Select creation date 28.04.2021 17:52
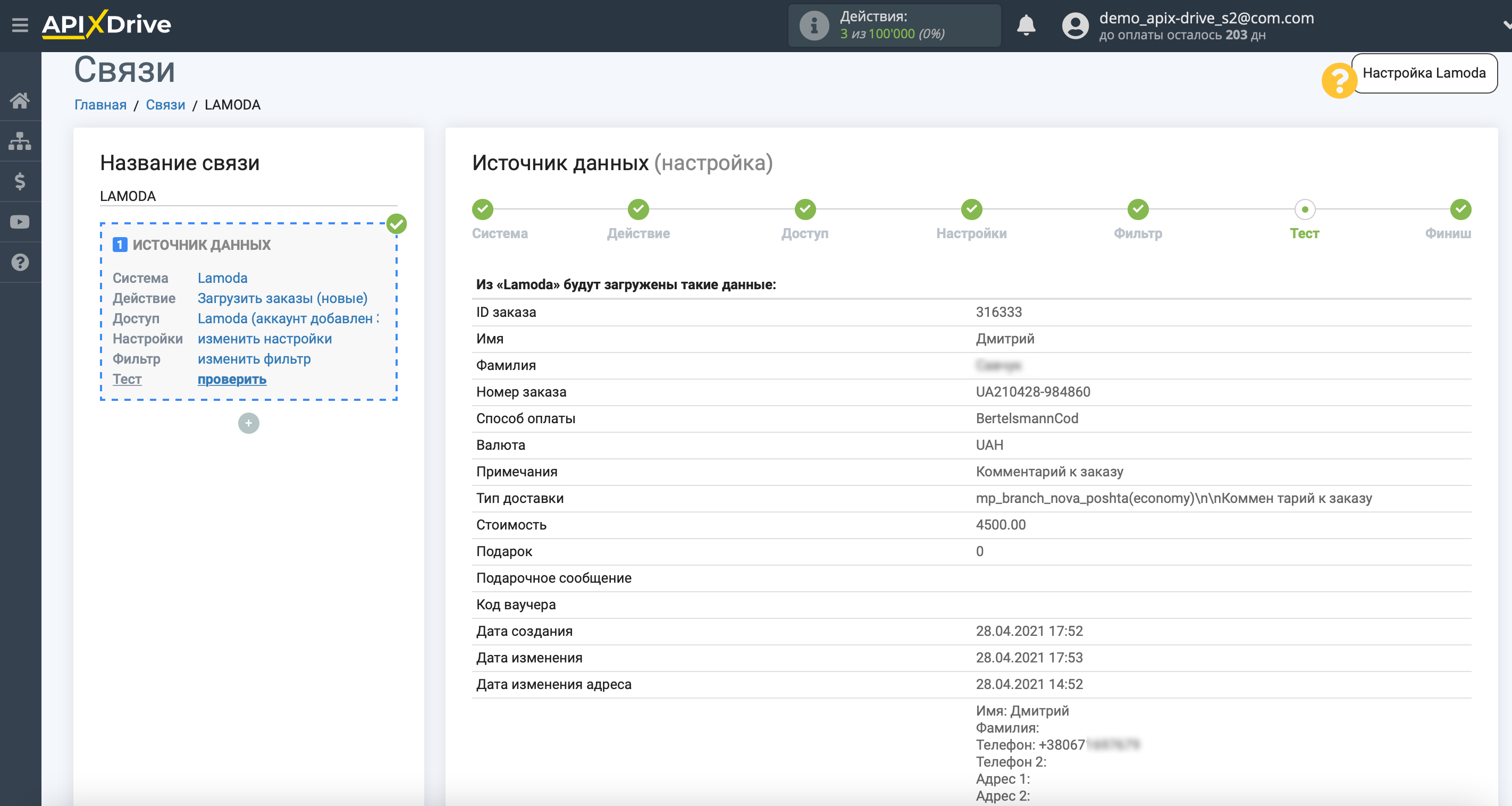Image resolution: width=1512 pixels, height=806 pixels. 1029,631
